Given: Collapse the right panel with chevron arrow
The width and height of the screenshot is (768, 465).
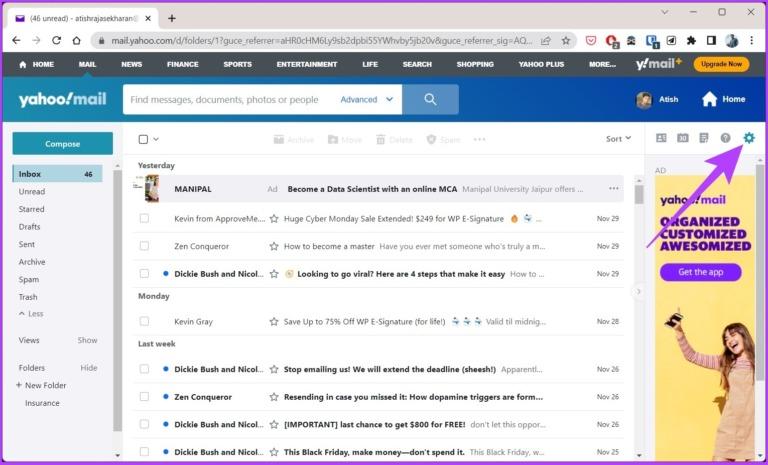Looking at the screenshot, I should (638, 292).
